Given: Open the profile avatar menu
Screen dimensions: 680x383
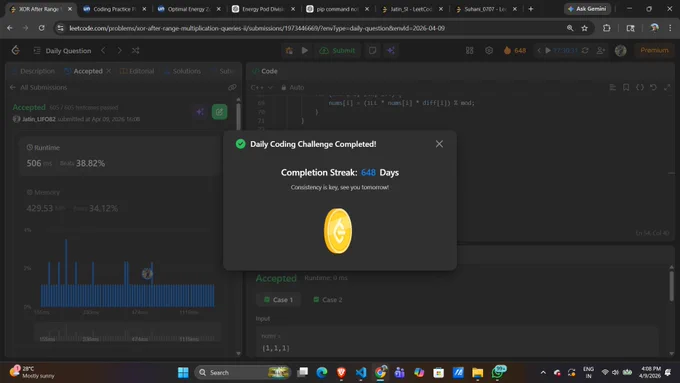Looking at the screenshot, I should pos(621,51).
